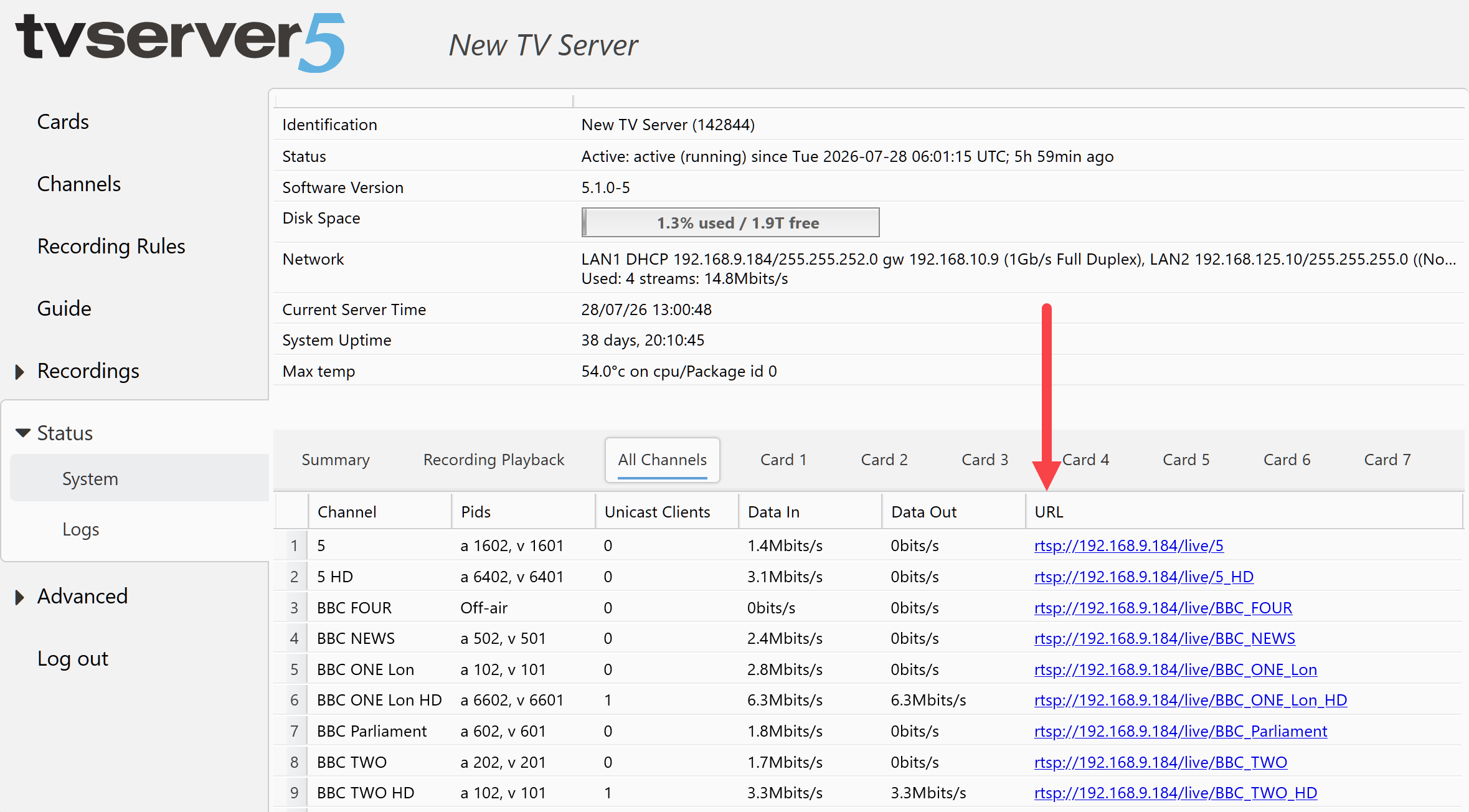The width and height of the screenshot is (1469, 812).
Task: Log out of the server
Action: (73, 658)
